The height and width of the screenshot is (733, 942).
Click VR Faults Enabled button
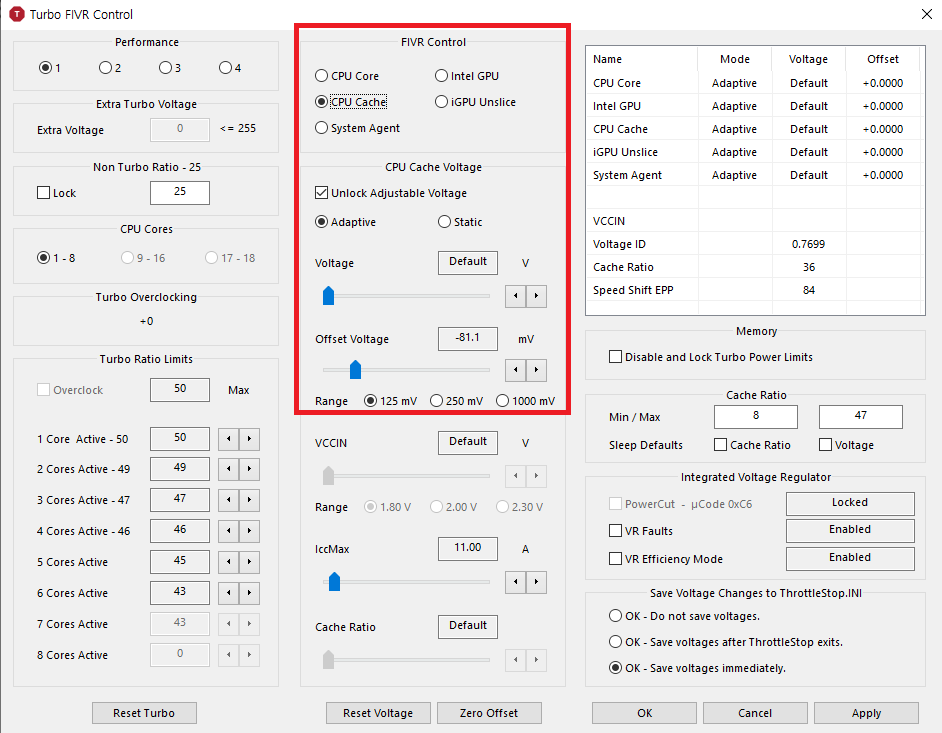[x=850, y=531]
